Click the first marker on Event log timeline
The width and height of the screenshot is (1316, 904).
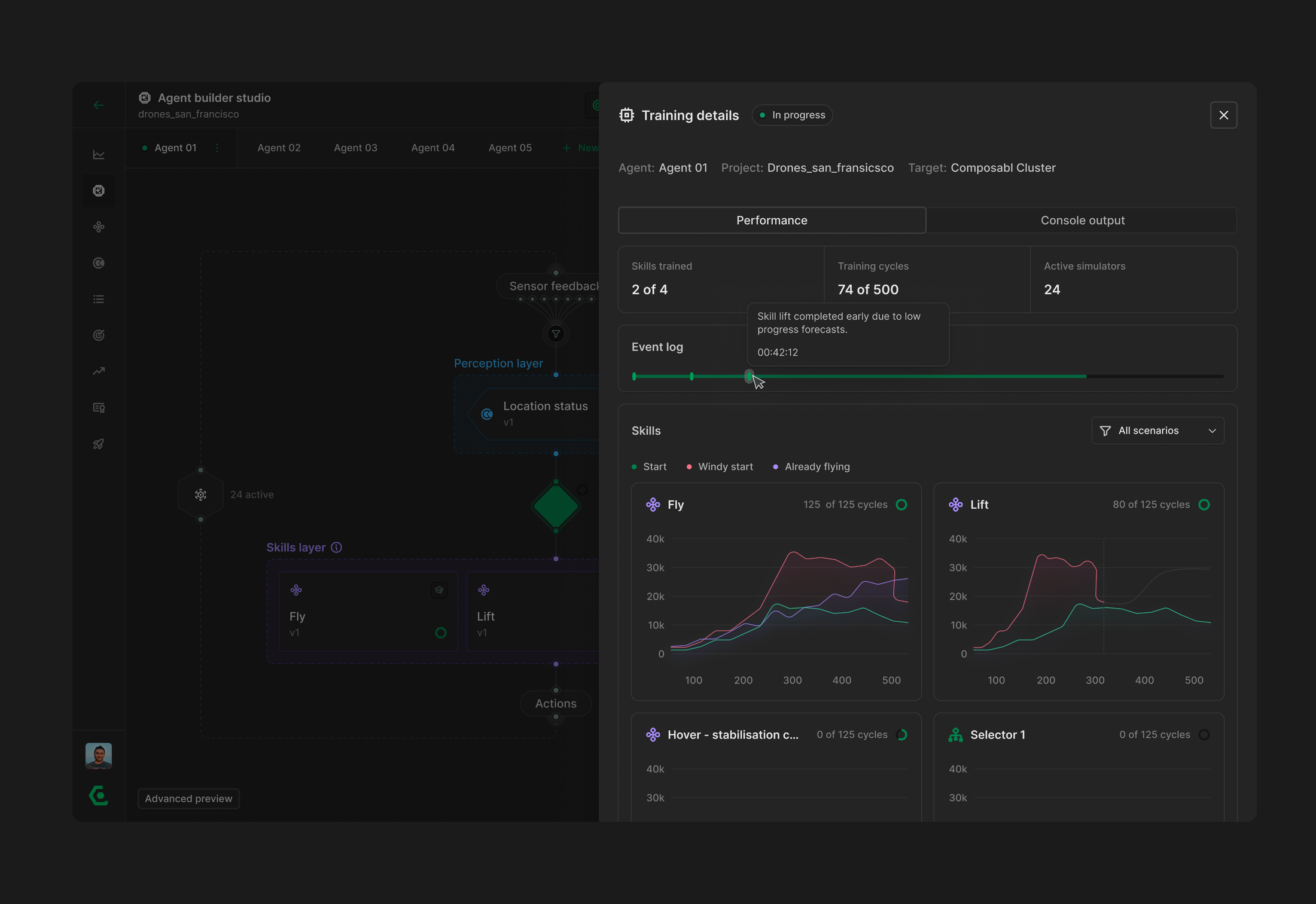pos(634,376)
